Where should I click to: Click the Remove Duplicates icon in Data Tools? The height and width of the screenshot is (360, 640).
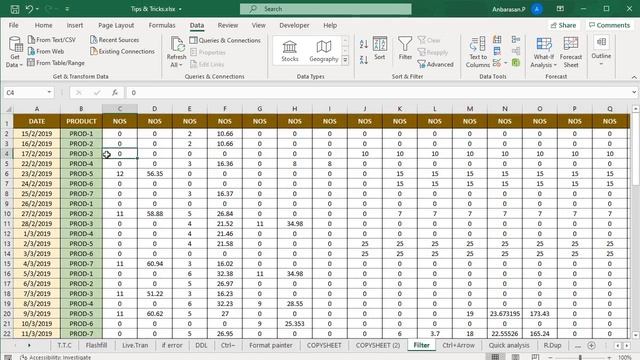click(x=497, y=51)
